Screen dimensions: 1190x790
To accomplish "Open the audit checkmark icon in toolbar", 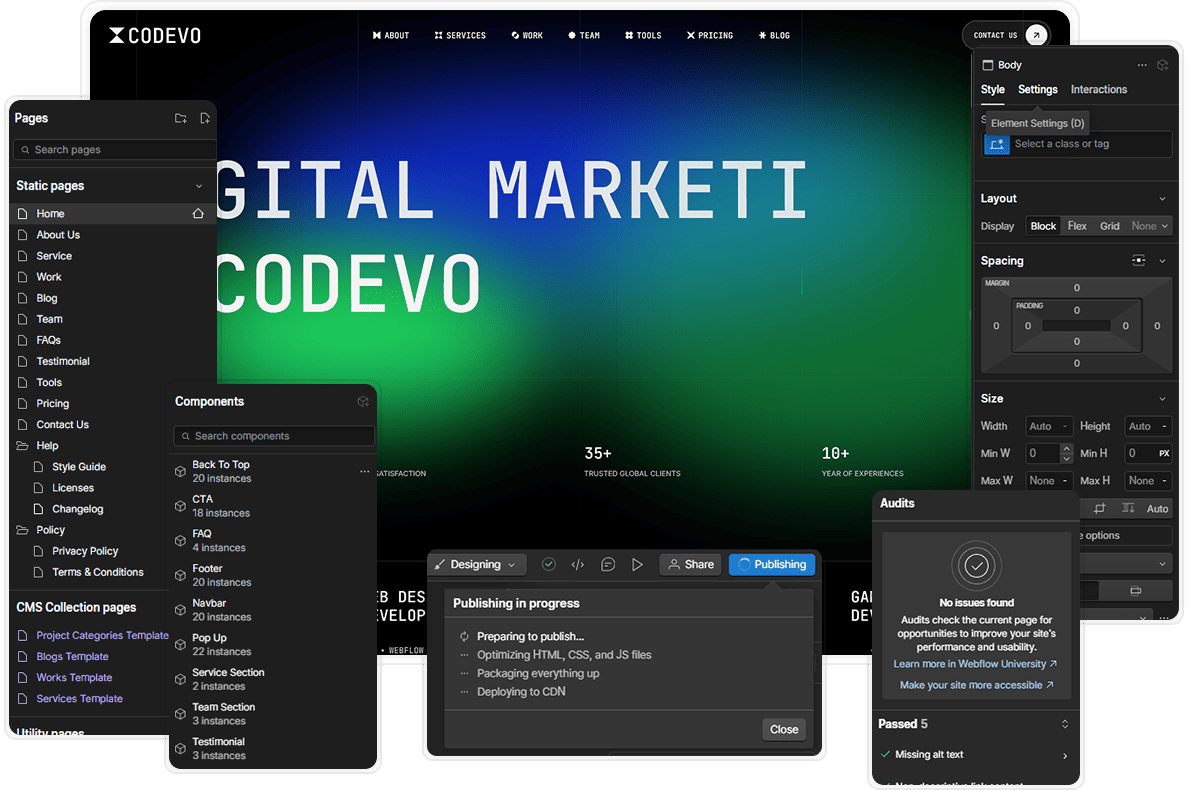I will pos(549,565).
